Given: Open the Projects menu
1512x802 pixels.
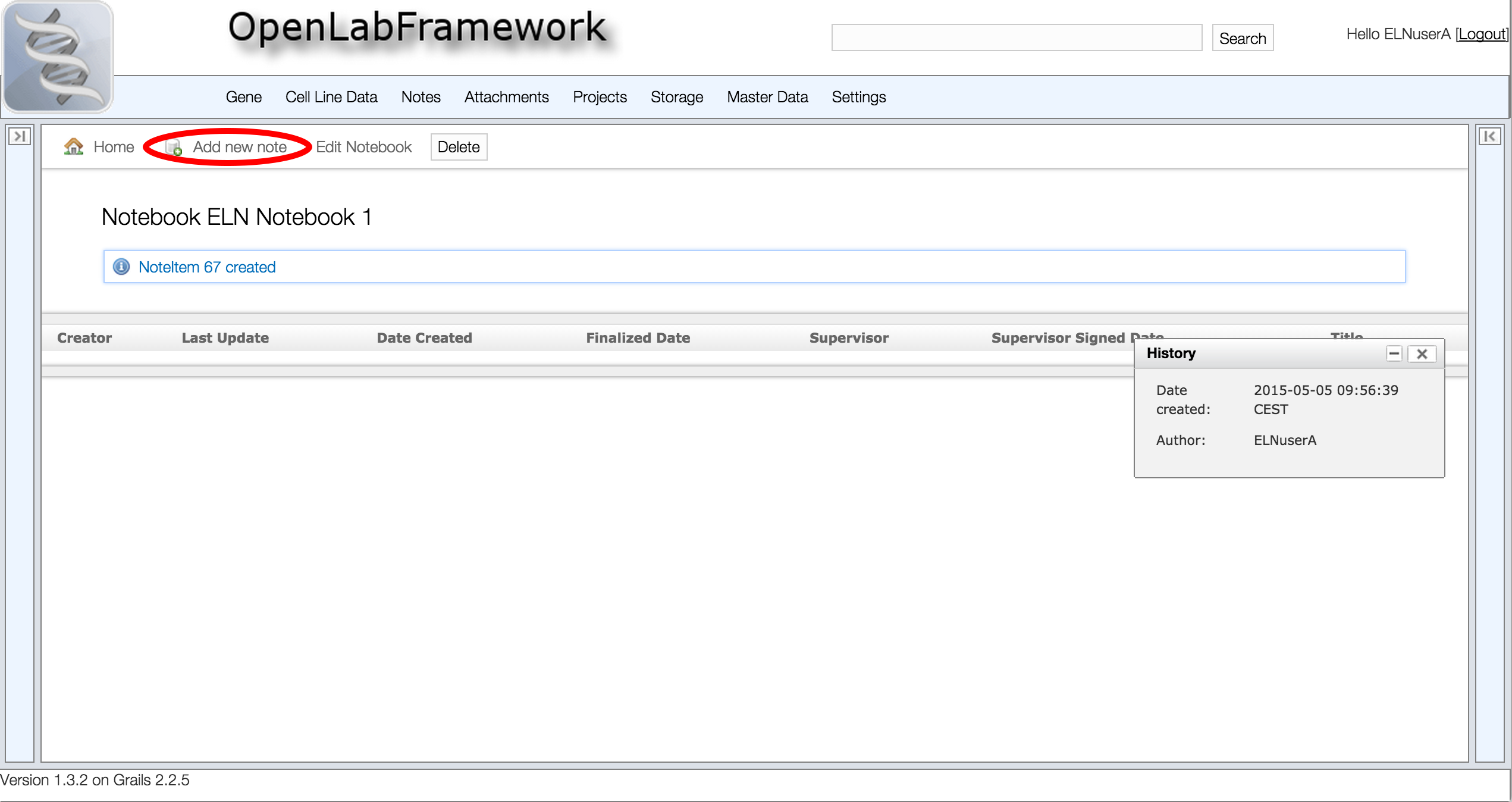Looking at the screenshot, I should pyautogui.click(x=600, y=97).
